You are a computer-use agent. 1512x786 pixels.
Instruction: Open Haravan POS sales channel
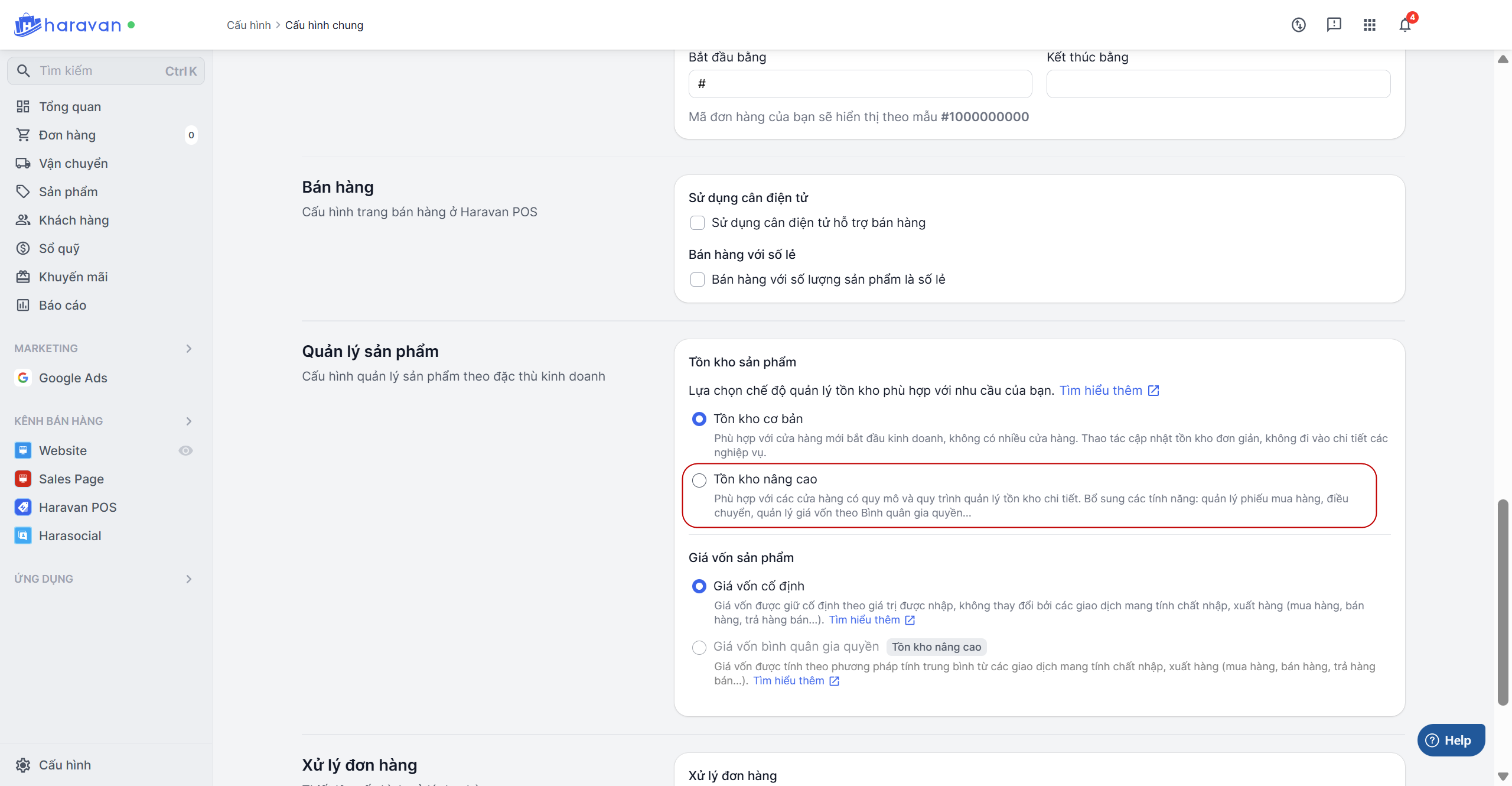click(x=77, y=507)
